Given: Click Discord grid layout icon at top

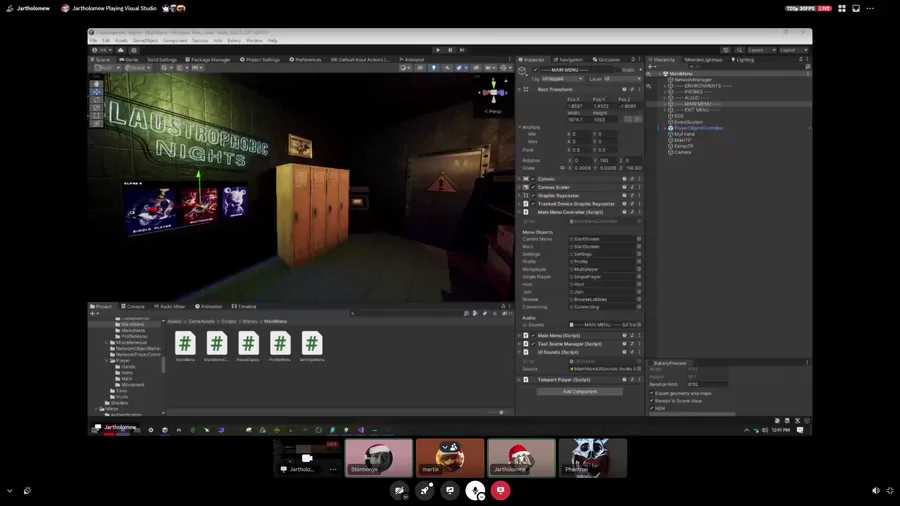Looking at the screenshot, I should coord(842,8).
